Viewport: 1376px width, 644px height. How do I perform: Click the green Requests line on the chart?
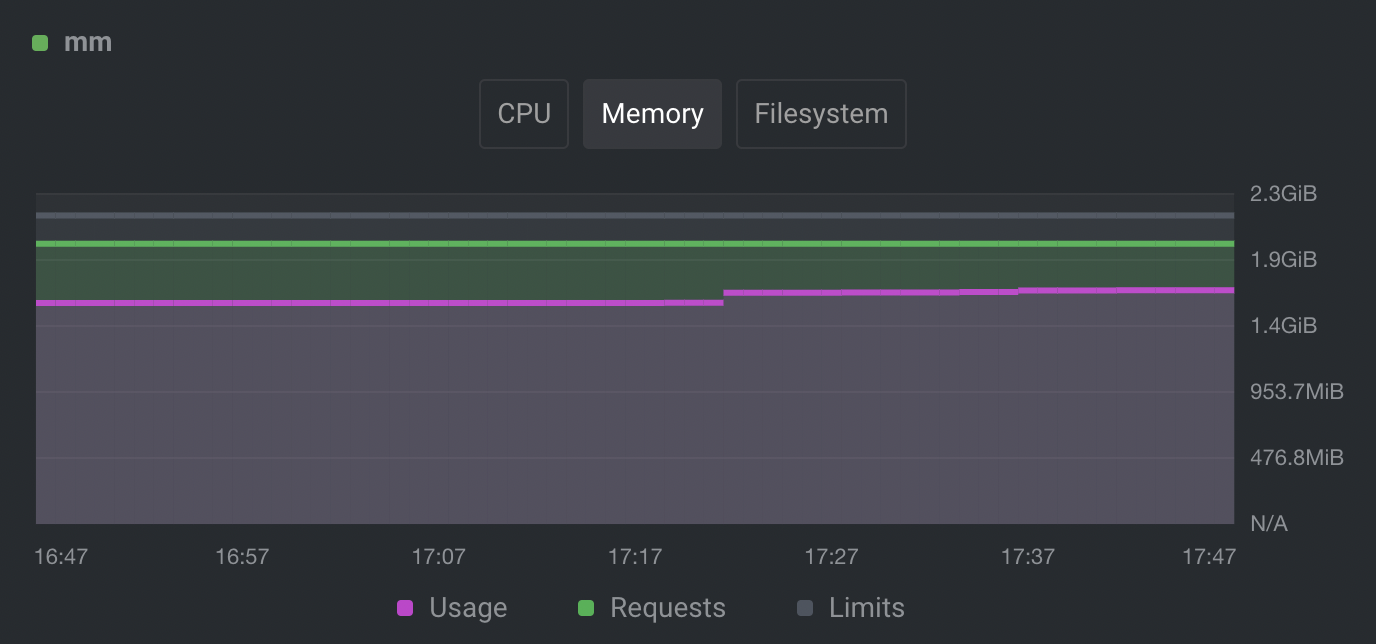pyautogui.click(x=600, y=242)
